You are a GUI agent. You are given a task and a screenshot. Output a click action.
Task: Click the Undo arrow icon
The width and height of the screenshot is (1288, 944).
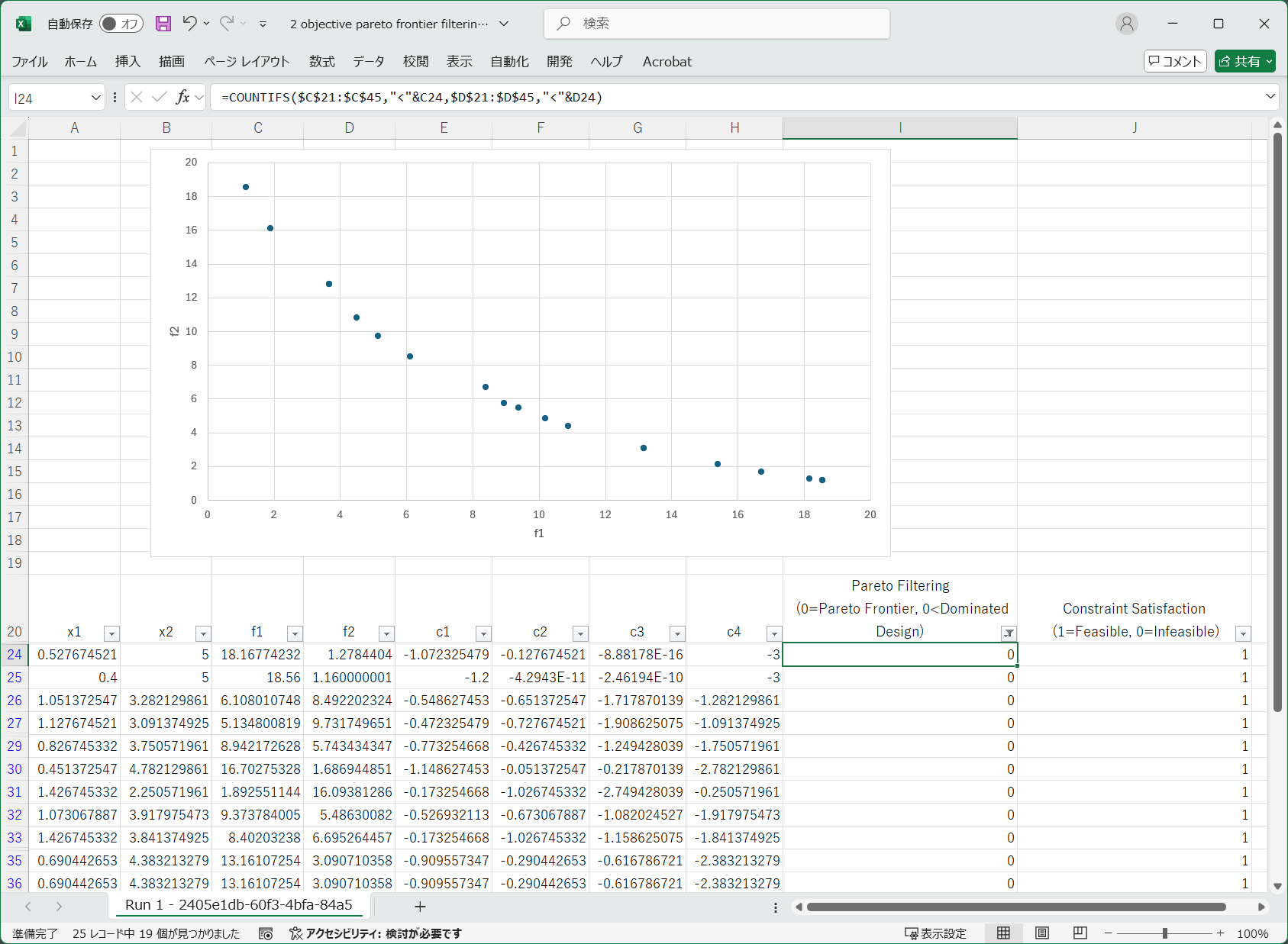click(x=189, y=24)
